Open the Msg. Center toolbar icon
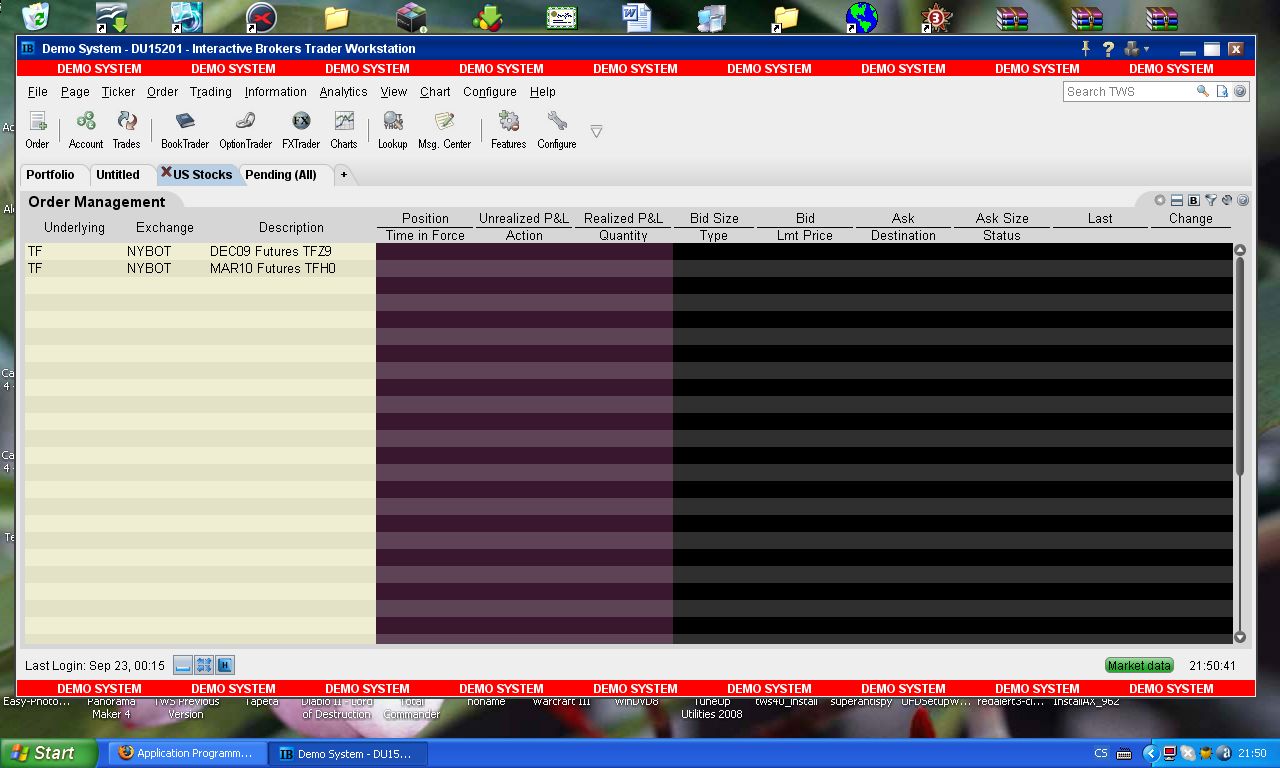The width and height of the screenshot is (1280, 768). (444, 130)
